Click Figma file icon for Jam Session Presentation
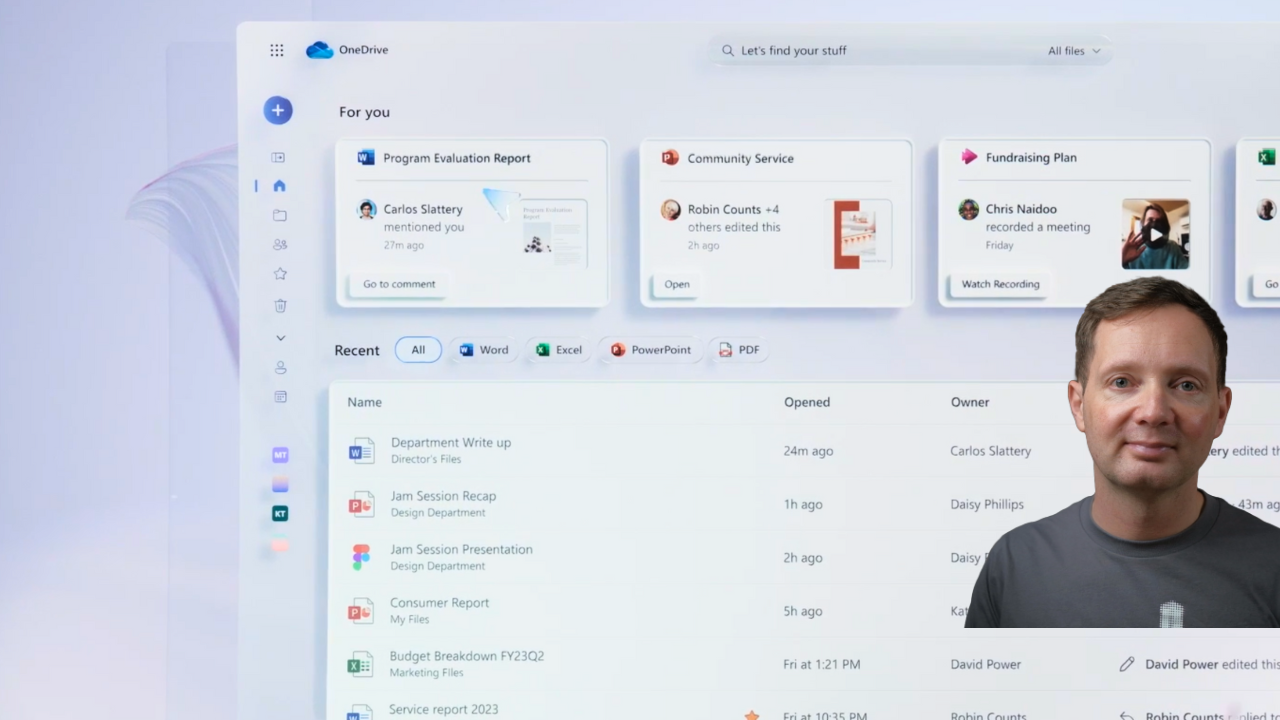The height and width of the screenshot is (720, 1280). tap(361, 557)
